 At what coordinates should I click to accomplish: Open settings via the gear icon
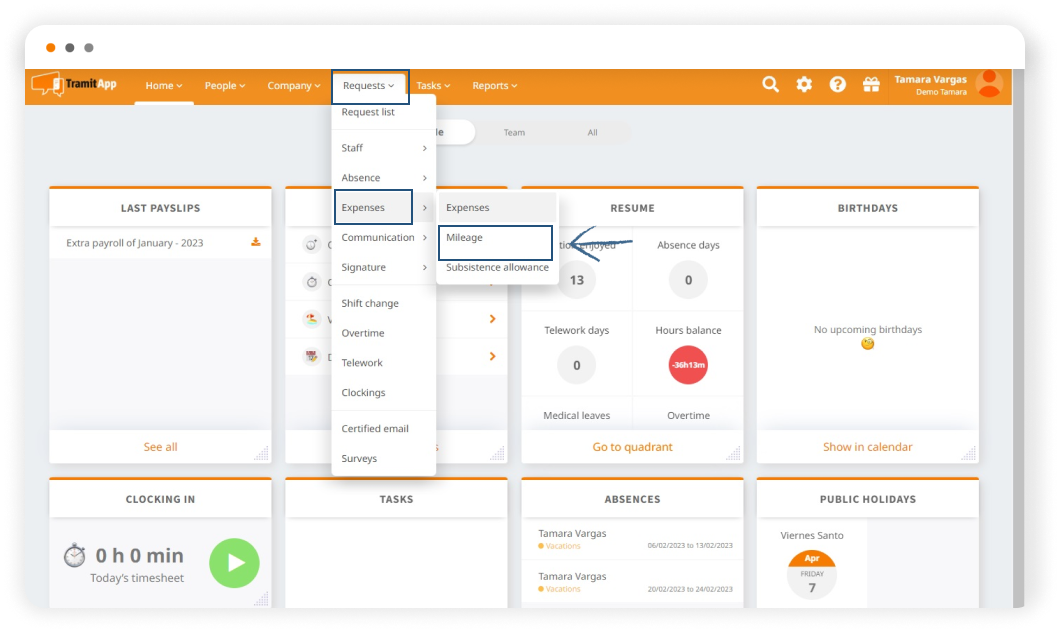click(804, 85)
